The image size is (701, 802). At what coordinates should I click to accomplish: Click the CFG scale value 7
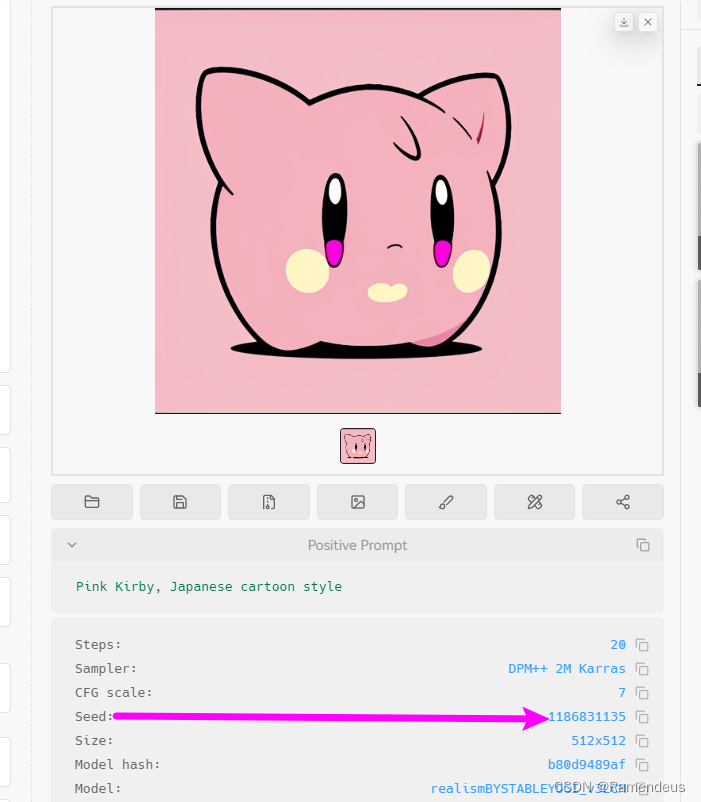622,693
